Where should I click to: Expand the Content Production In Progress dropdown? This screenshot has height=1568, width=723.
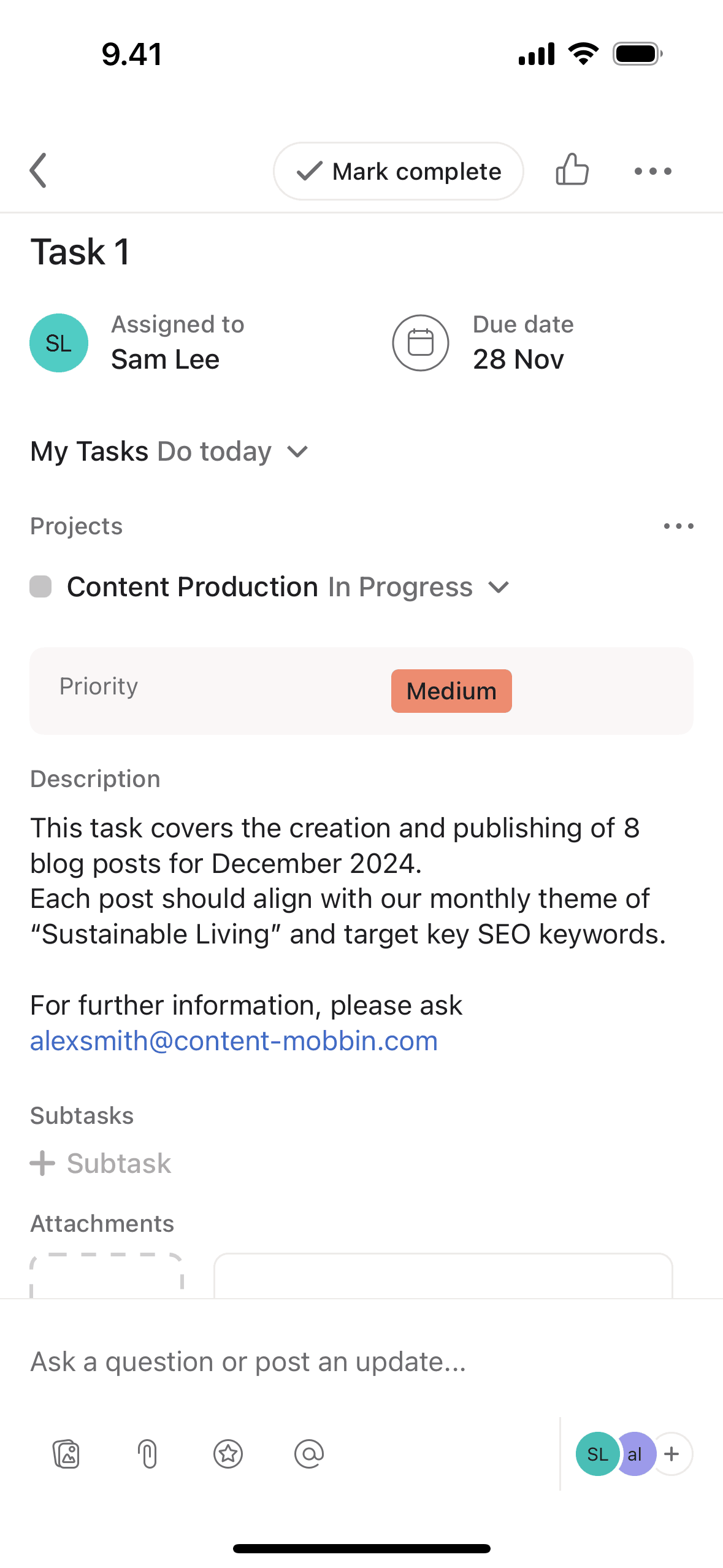pos(499,588)
